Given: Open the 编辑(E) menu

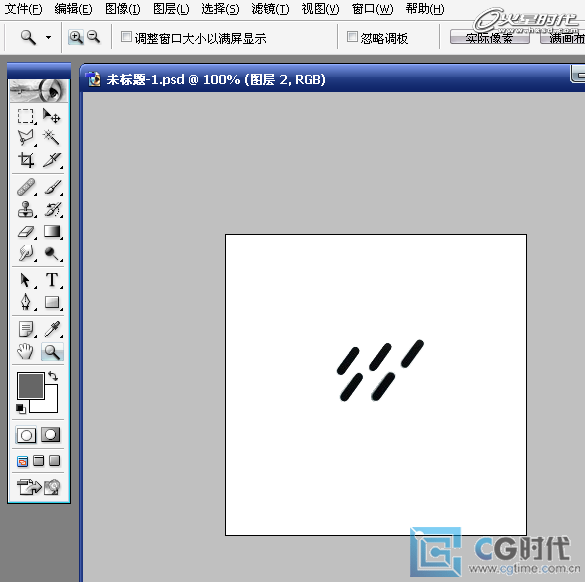Looking at the screenshot, I should pyautogui.click(x=73, y=9).
